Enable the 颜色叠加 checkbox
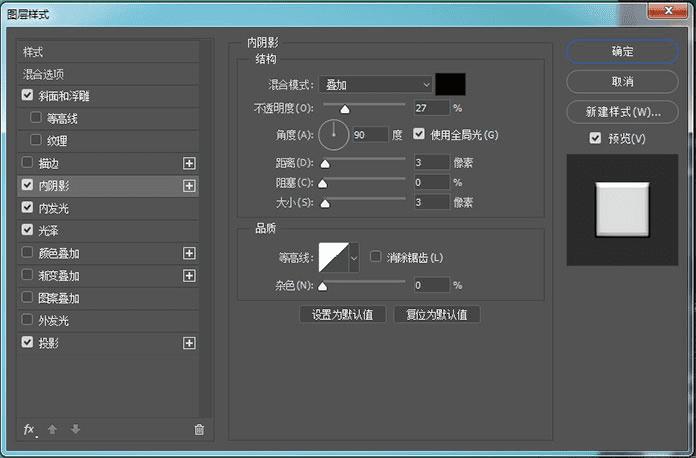Screen dimensions: 696x458 pyautogui.click(x=28, y=252)
